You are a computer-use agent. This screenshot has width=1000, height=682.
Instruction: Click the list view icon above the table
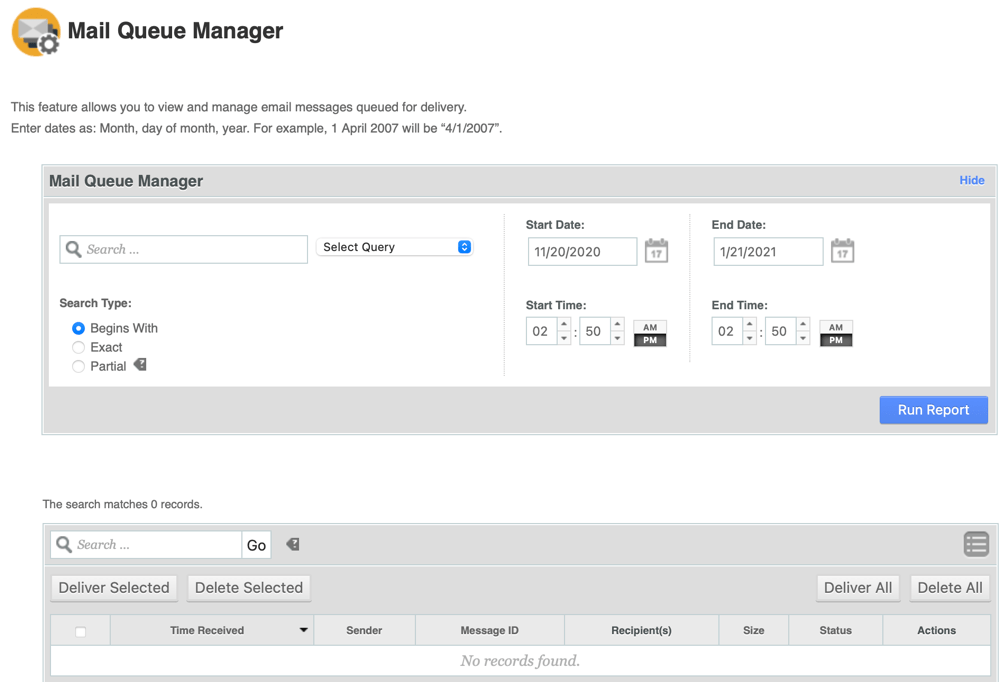[x=975, y=543]
